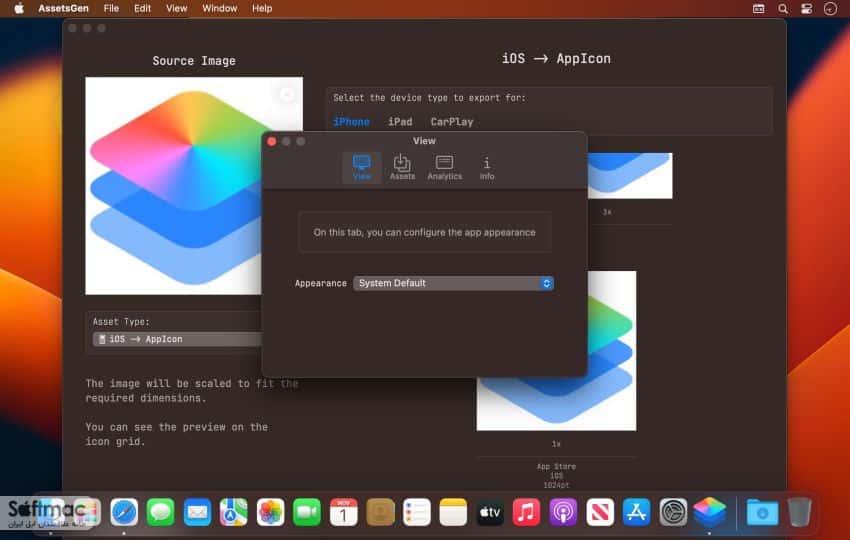This screenshot has width=850, height=540.
Task: Open Messages from the dock
Action: pyautogui.click(x=160, y=512)
